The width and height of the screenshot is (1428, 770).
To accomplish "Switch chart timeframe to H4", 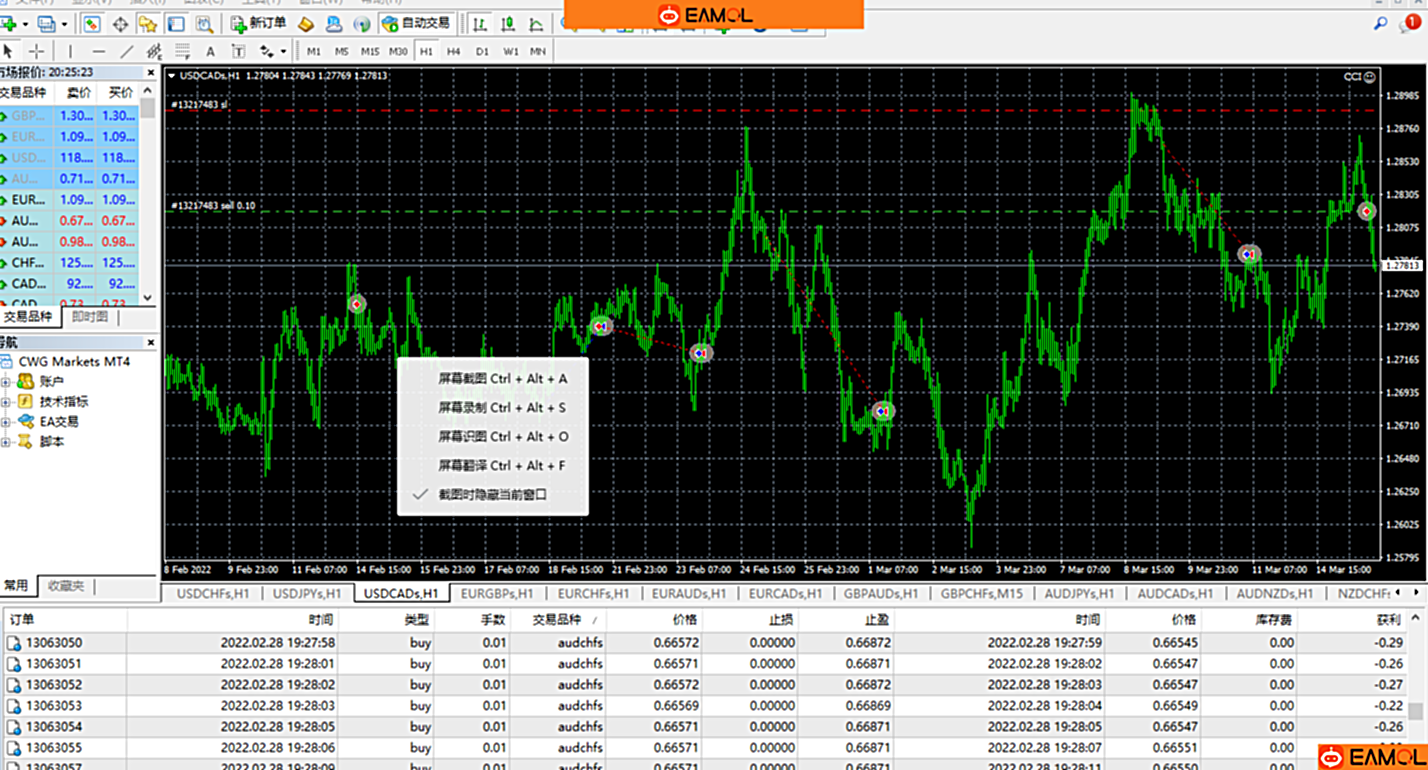I will (454, 51).
